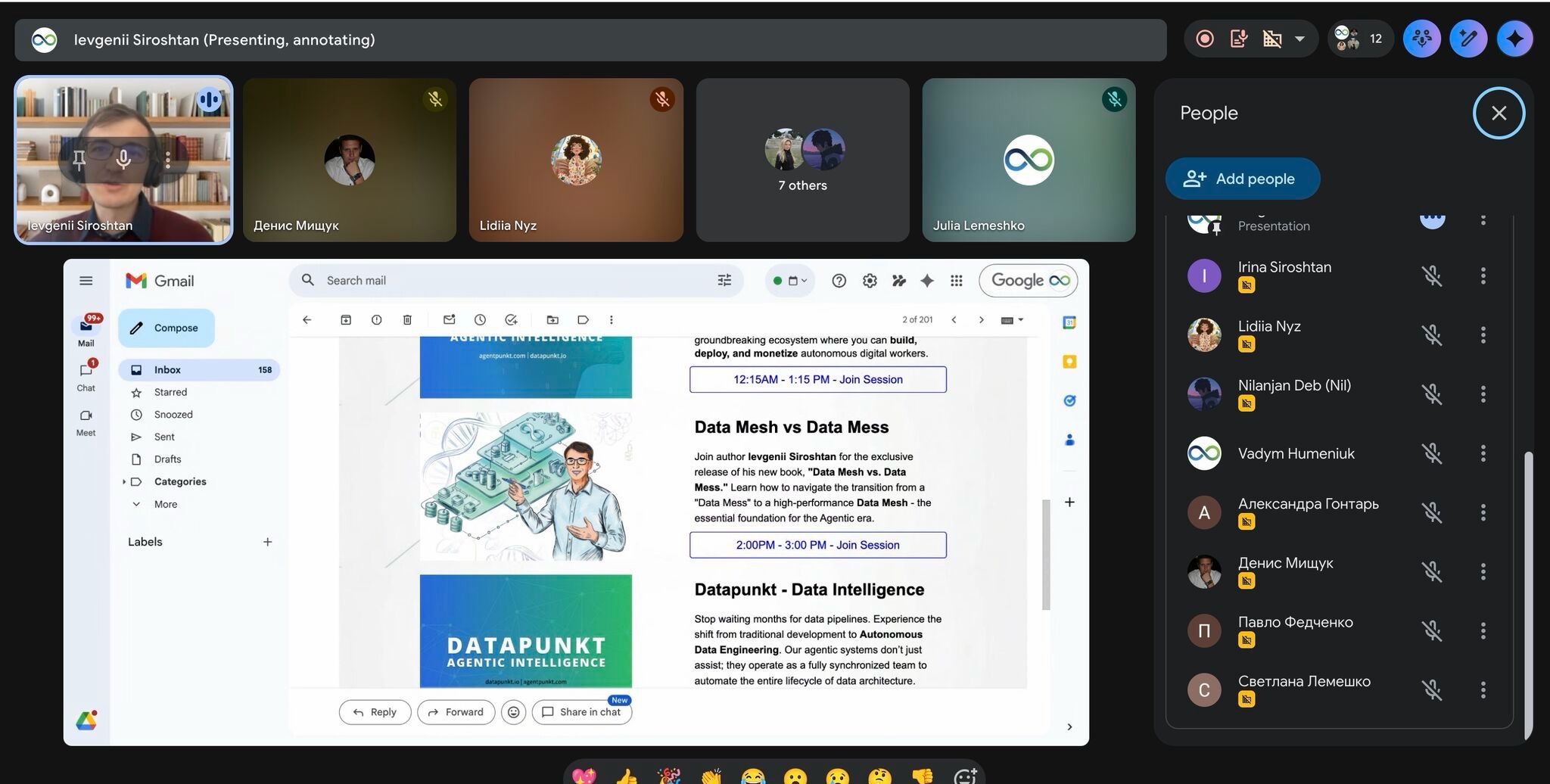Open Google Tasks in Gmail side panel

1069,401
